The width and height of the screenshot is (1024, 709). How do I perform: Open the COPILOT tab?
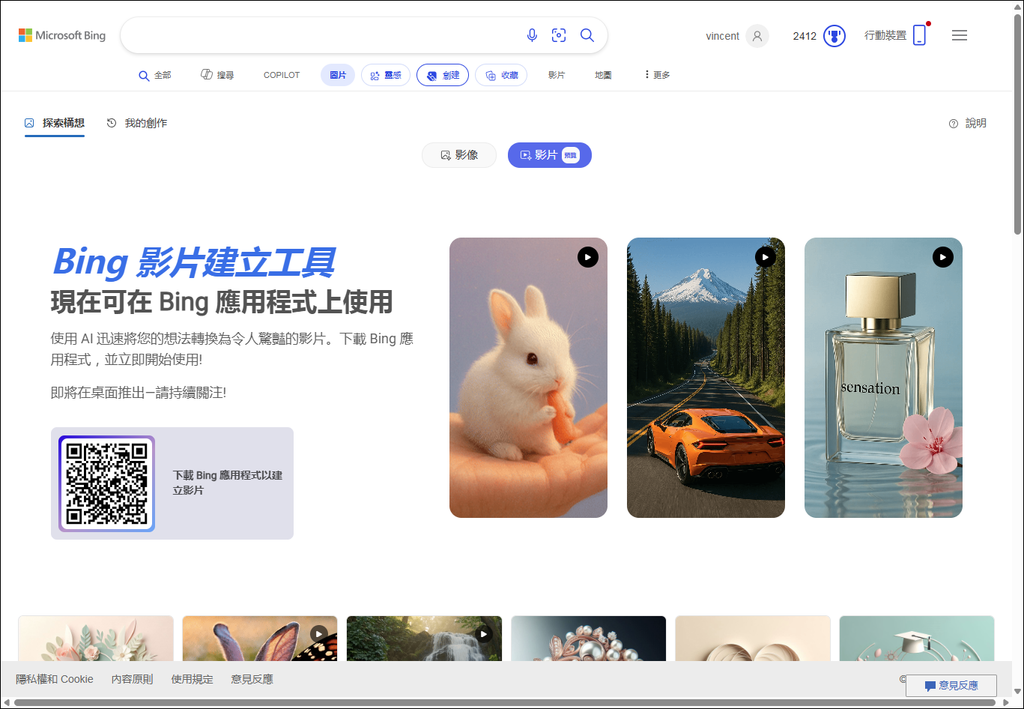tap(281, 75)
